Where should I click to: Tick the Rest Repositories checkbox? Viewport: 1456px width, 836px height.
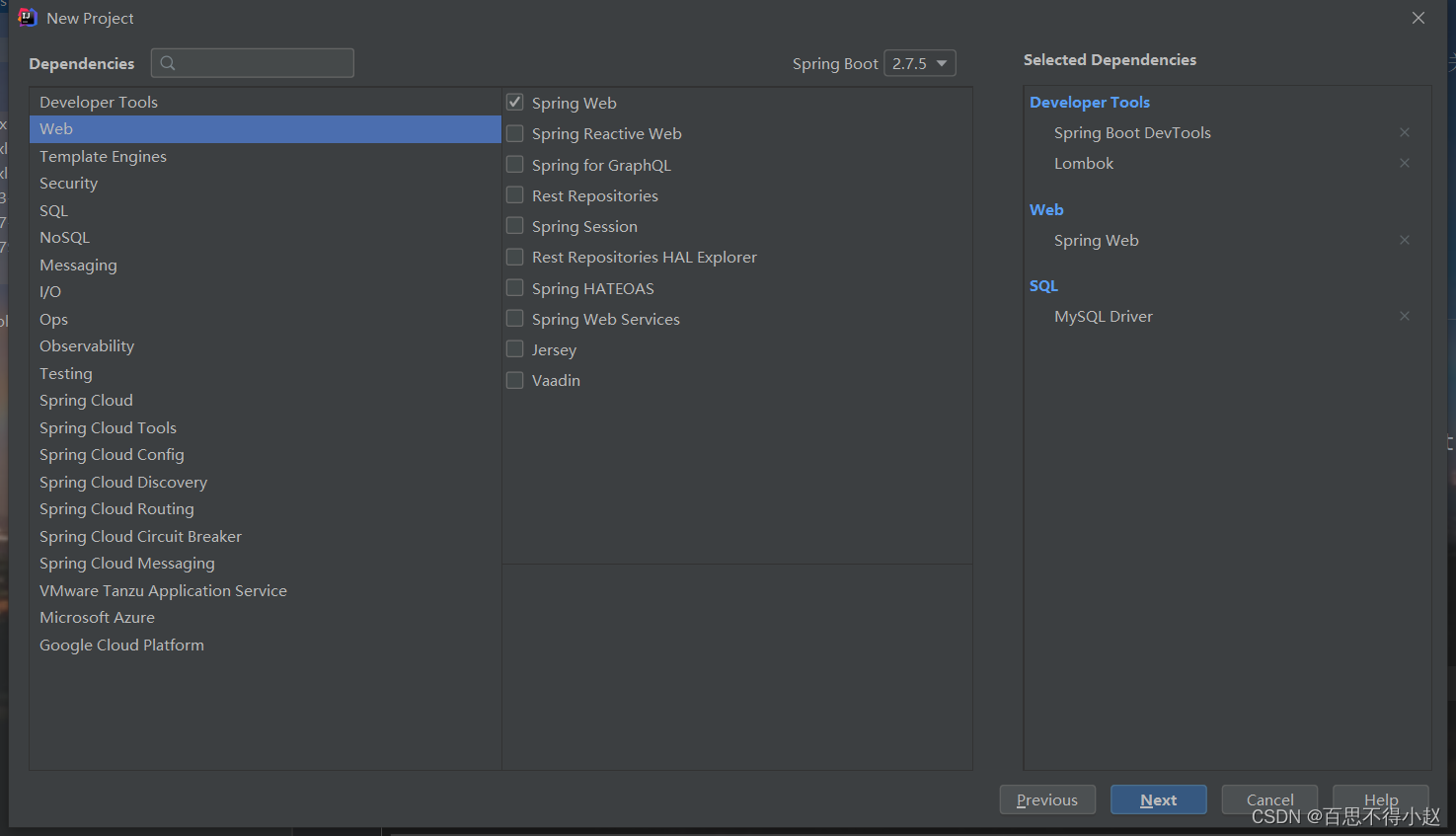point(515,194)
